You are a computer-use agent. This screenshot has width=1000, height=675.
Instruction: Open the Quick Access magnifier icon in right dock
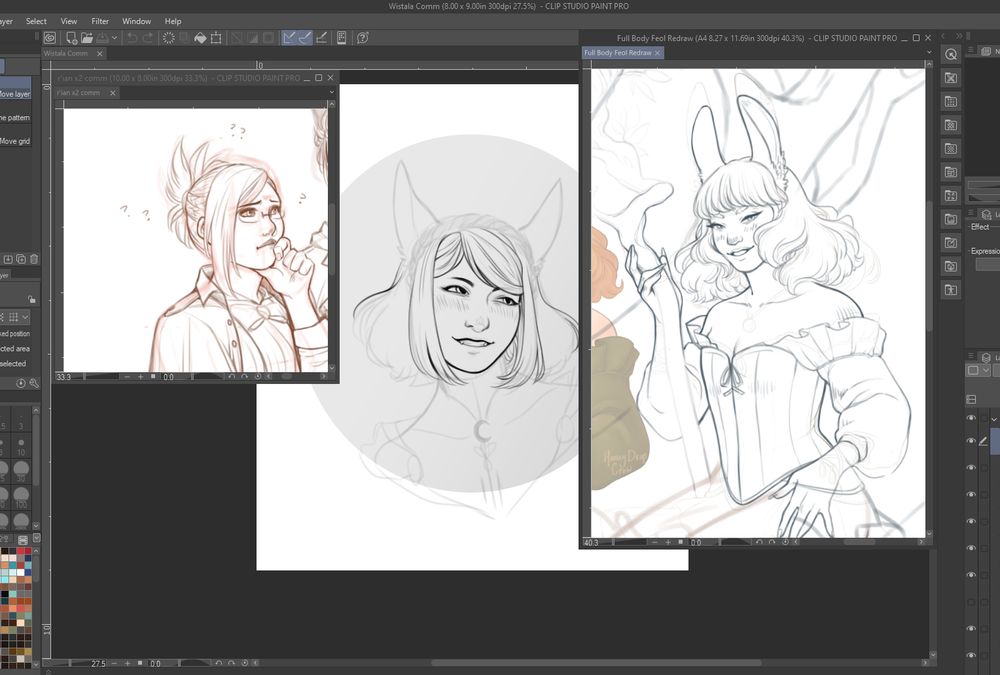[x=951, y=54]
